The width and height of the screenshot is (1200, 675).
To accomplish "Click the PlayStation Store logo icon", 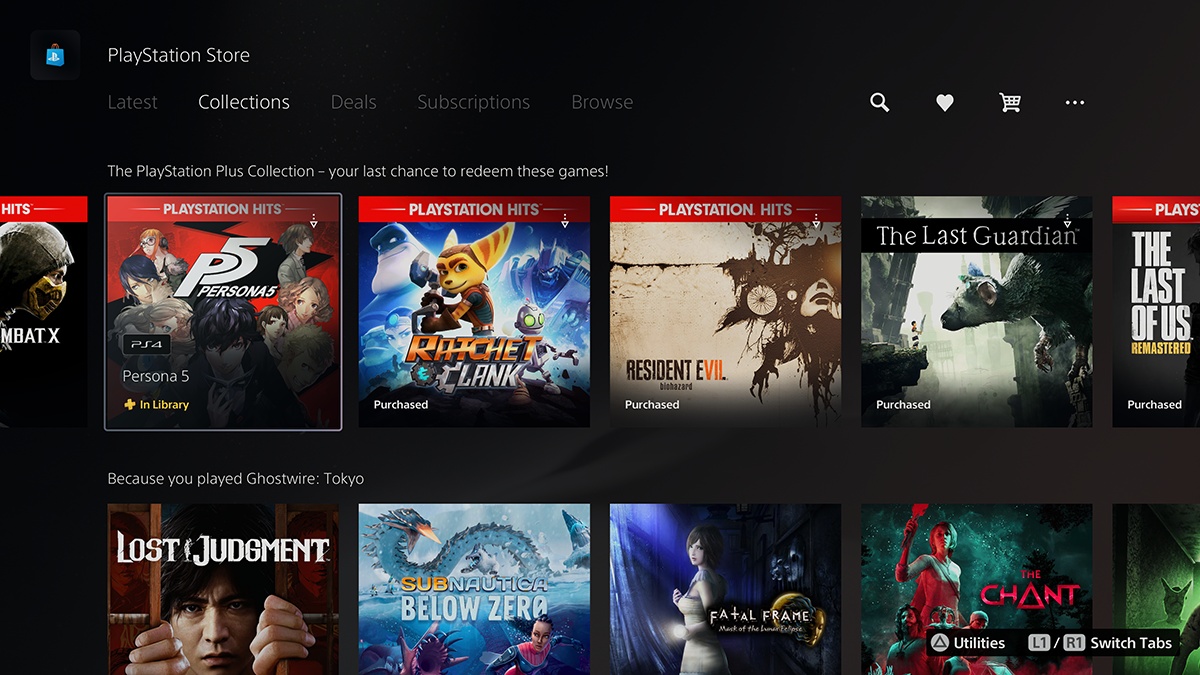I will coord(55,55).
